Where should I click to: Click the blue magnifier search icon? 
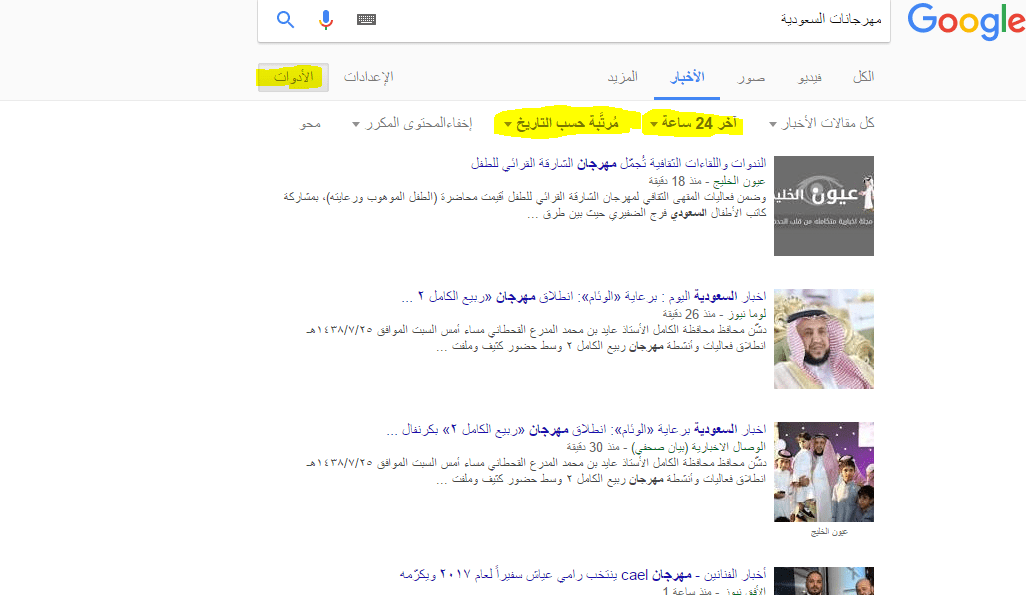pyautogui.click(x=285, y=20)
